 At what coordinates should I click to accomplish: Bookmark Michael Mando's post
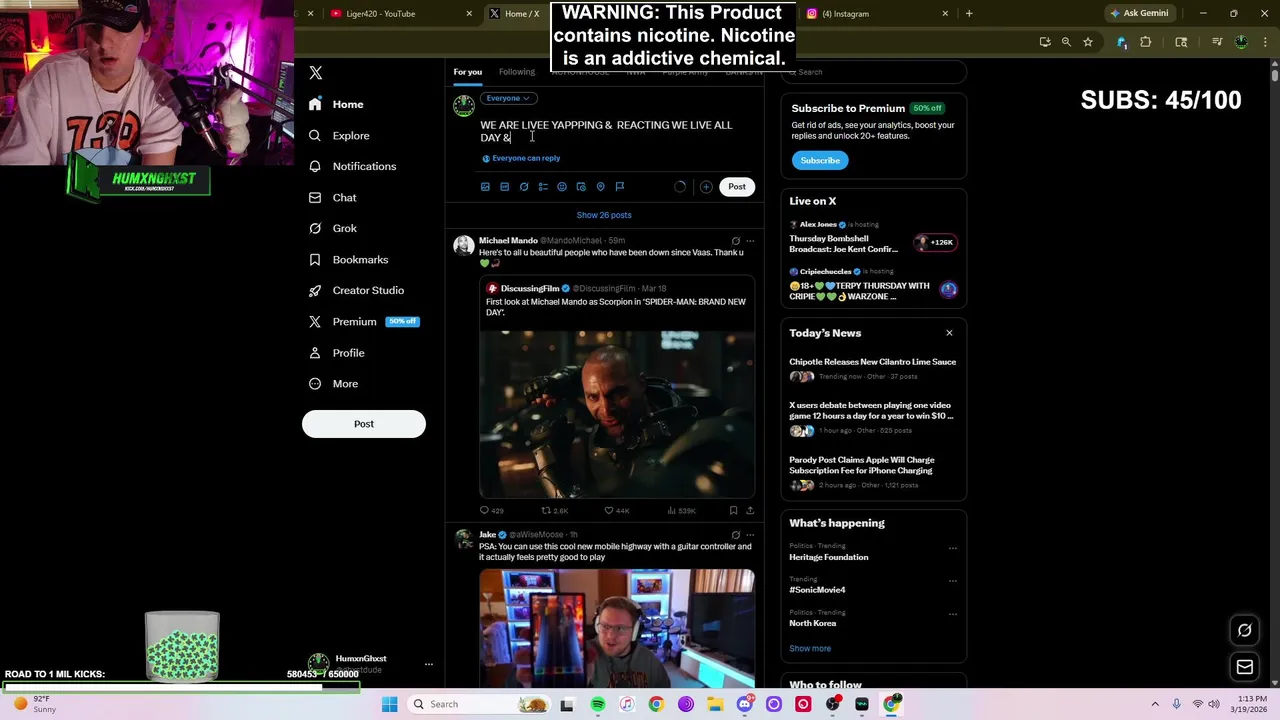click(x=733, y=510)
